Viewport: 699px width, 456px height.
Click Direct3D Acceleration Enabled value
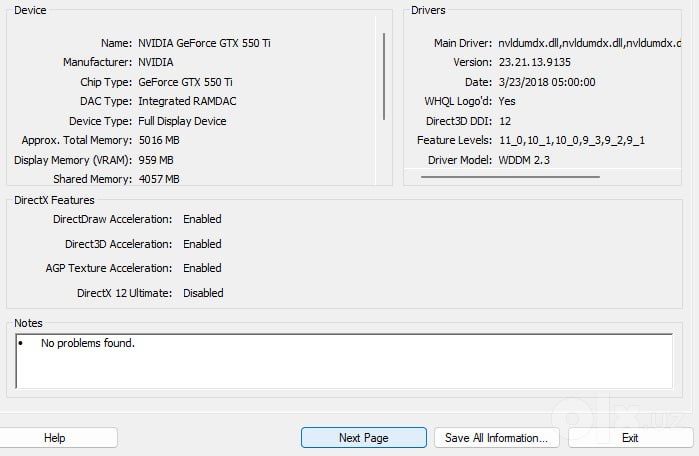tap(202, 244)
